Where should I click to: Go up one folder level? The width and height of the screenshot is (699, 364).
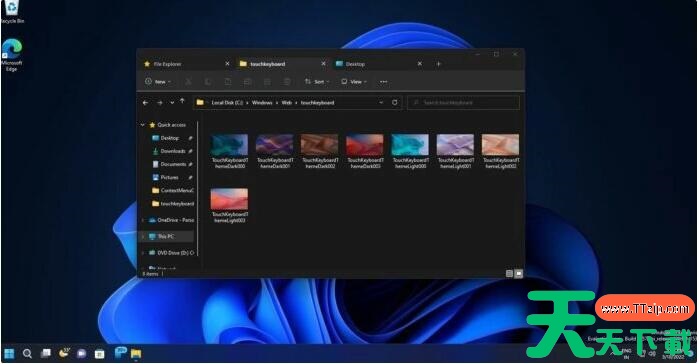182,102
